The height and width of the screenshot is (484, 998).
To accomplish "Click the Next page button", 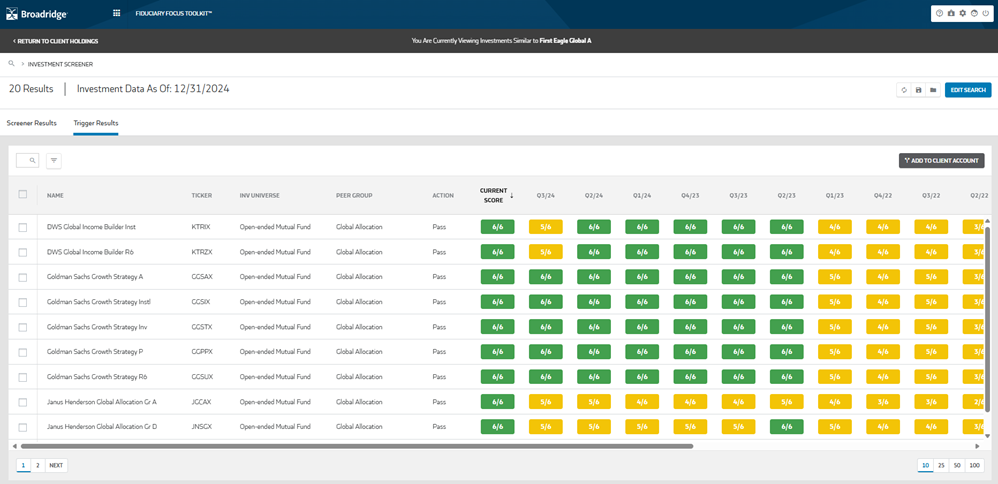I will (x=56, y=466).
